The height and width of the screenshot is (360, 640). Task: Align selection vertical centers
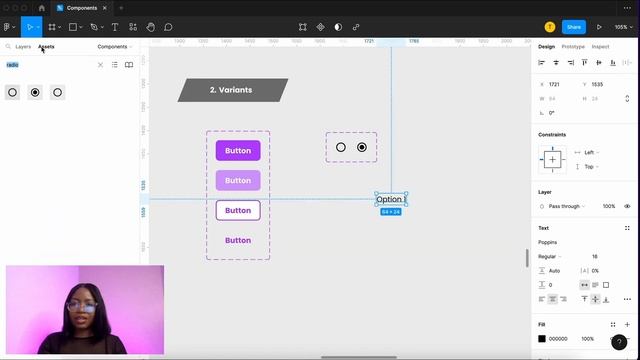(x=599, y=62)
